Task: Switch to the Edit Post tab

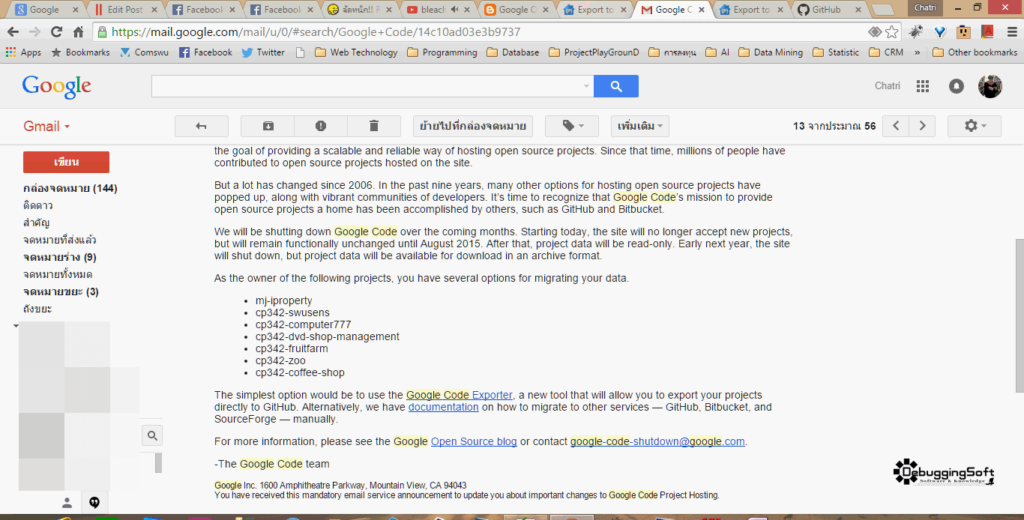Action: [125, 10]
